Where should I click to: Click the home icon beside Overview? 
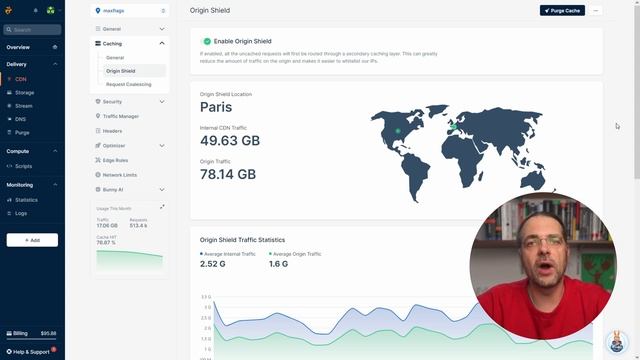coord(55,47)
